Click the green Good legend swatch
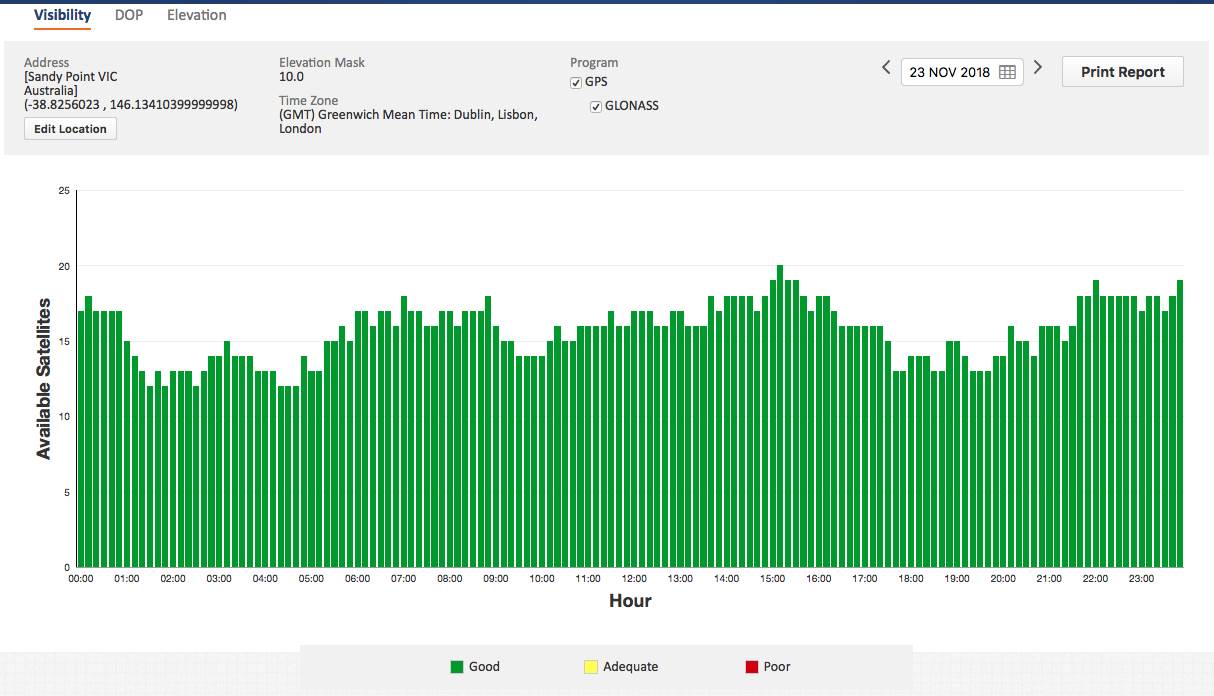 click(457, 667)
